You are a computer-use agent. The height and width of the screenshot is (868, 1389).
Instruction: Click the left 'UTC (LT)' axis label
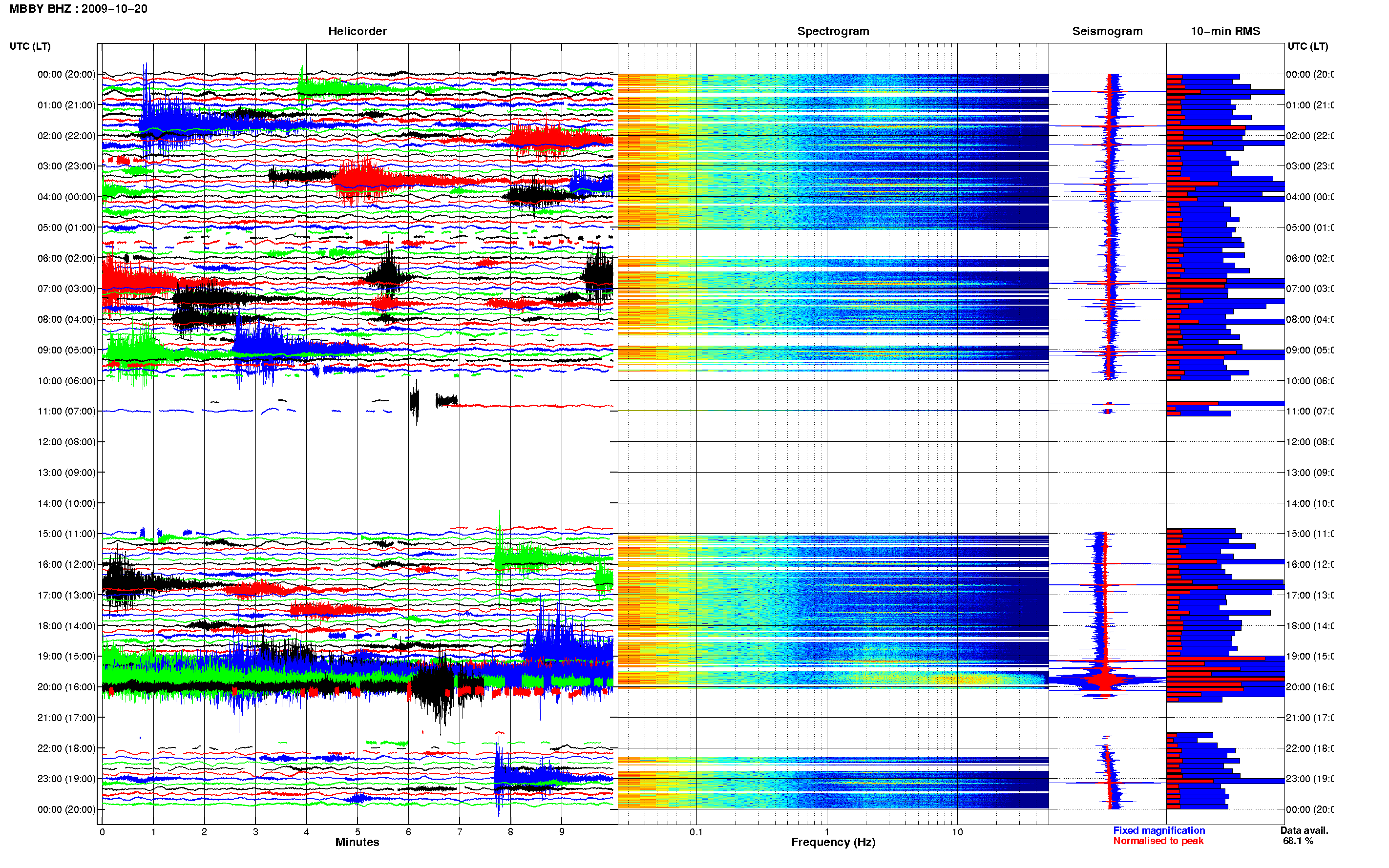30,46
